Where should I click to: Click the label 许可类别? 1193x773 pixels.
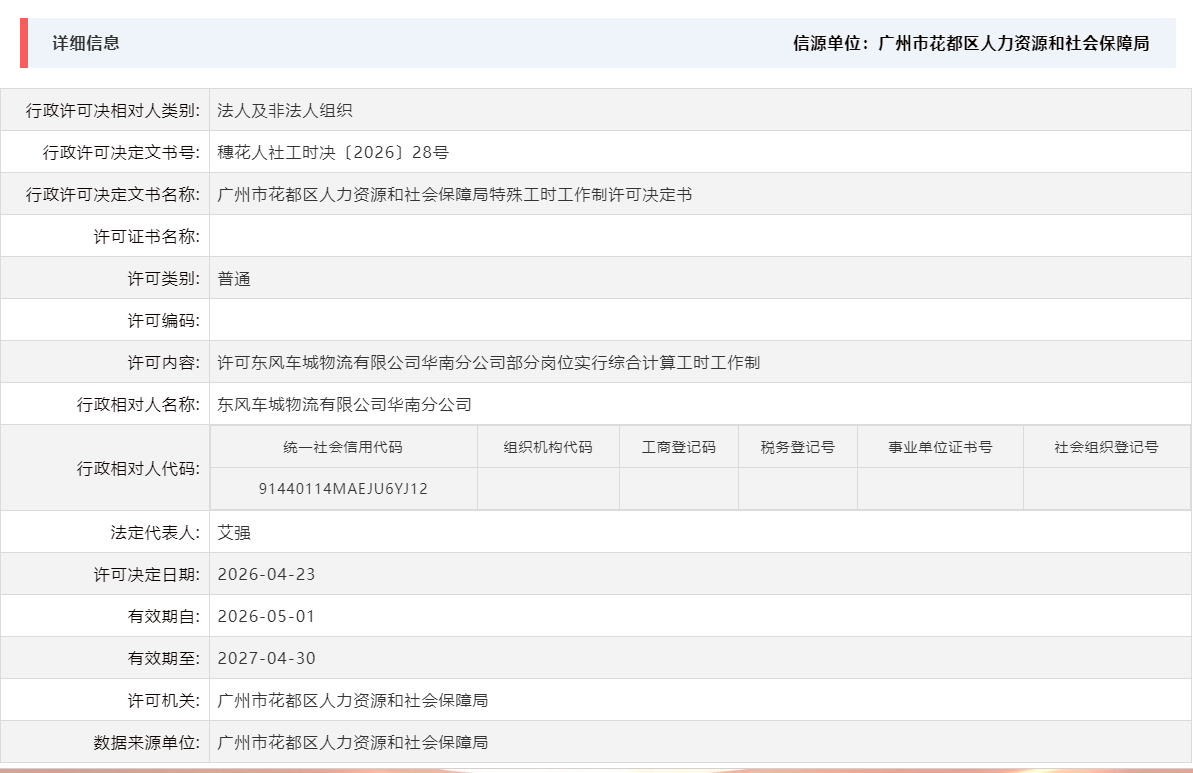[x=164, y=278]
